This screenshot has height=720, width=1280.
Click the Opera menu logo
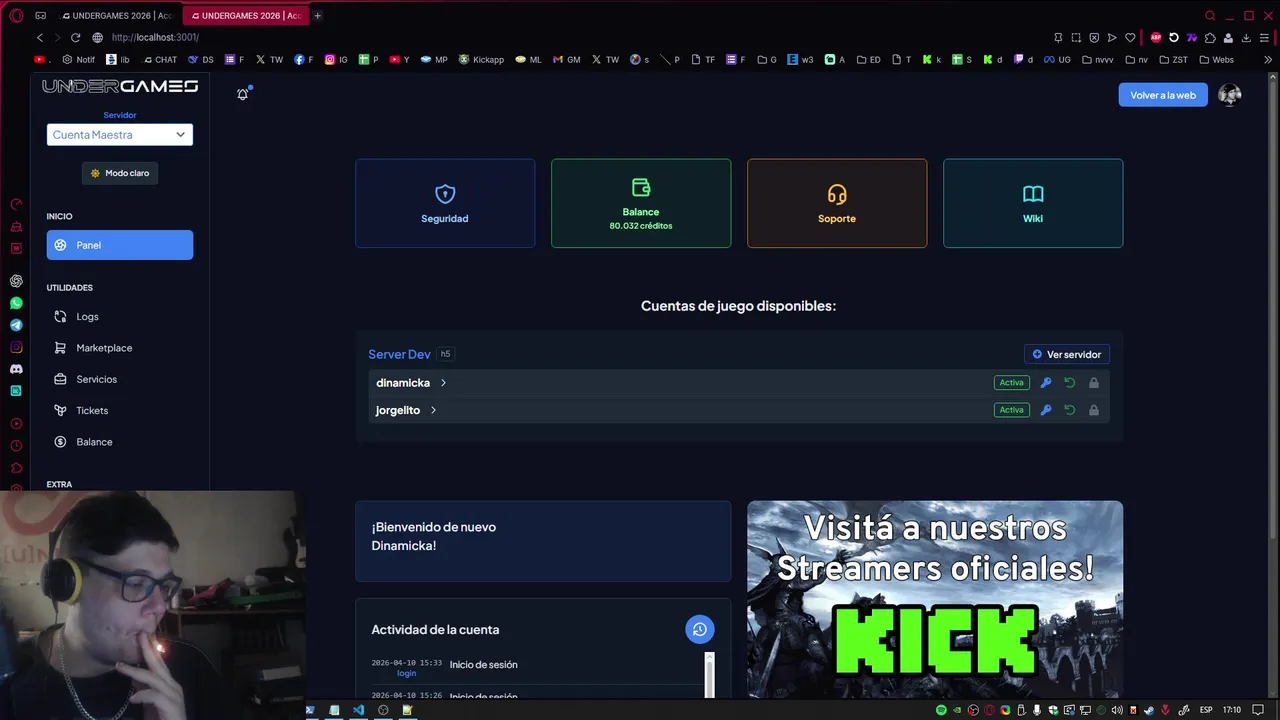[16, 16]
